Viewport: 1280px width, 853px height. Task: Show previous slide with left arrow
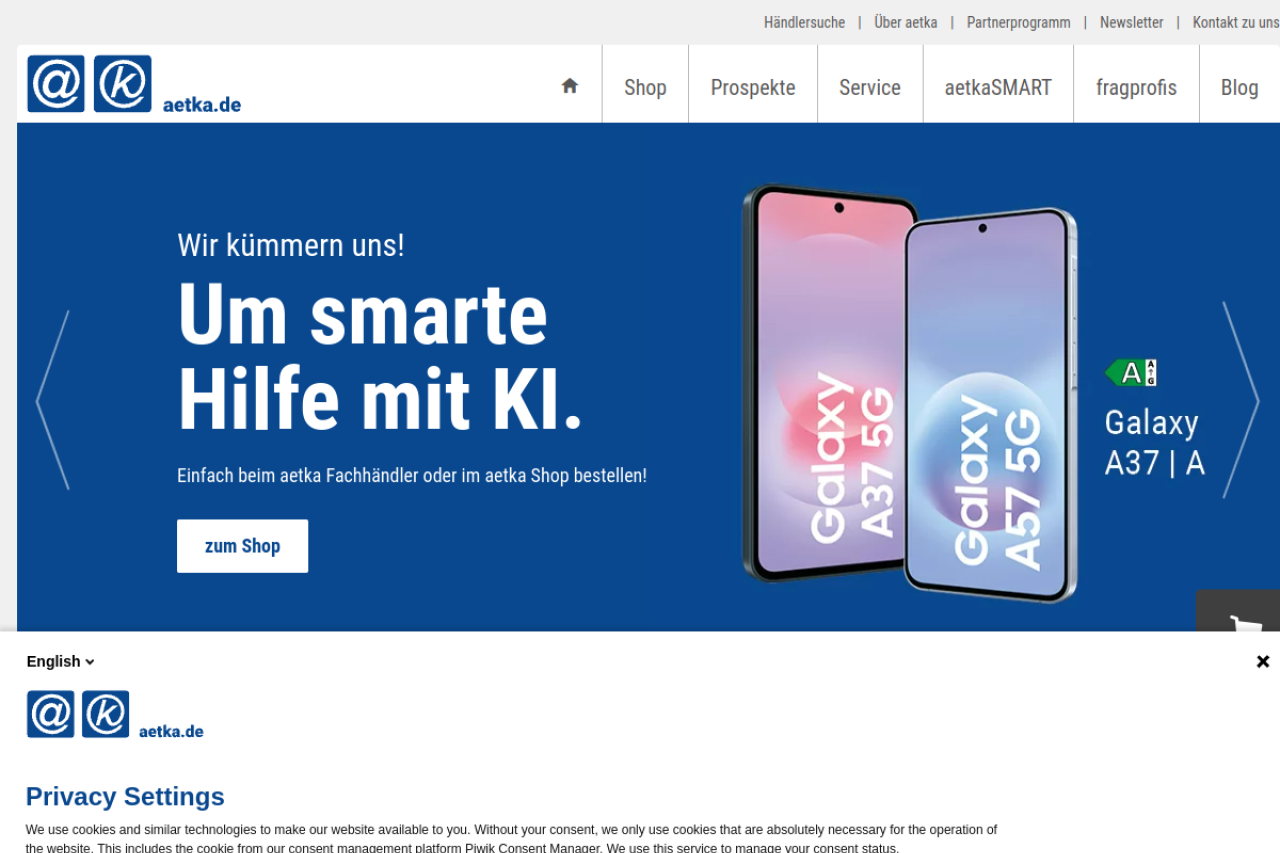(x=53, y=400)
